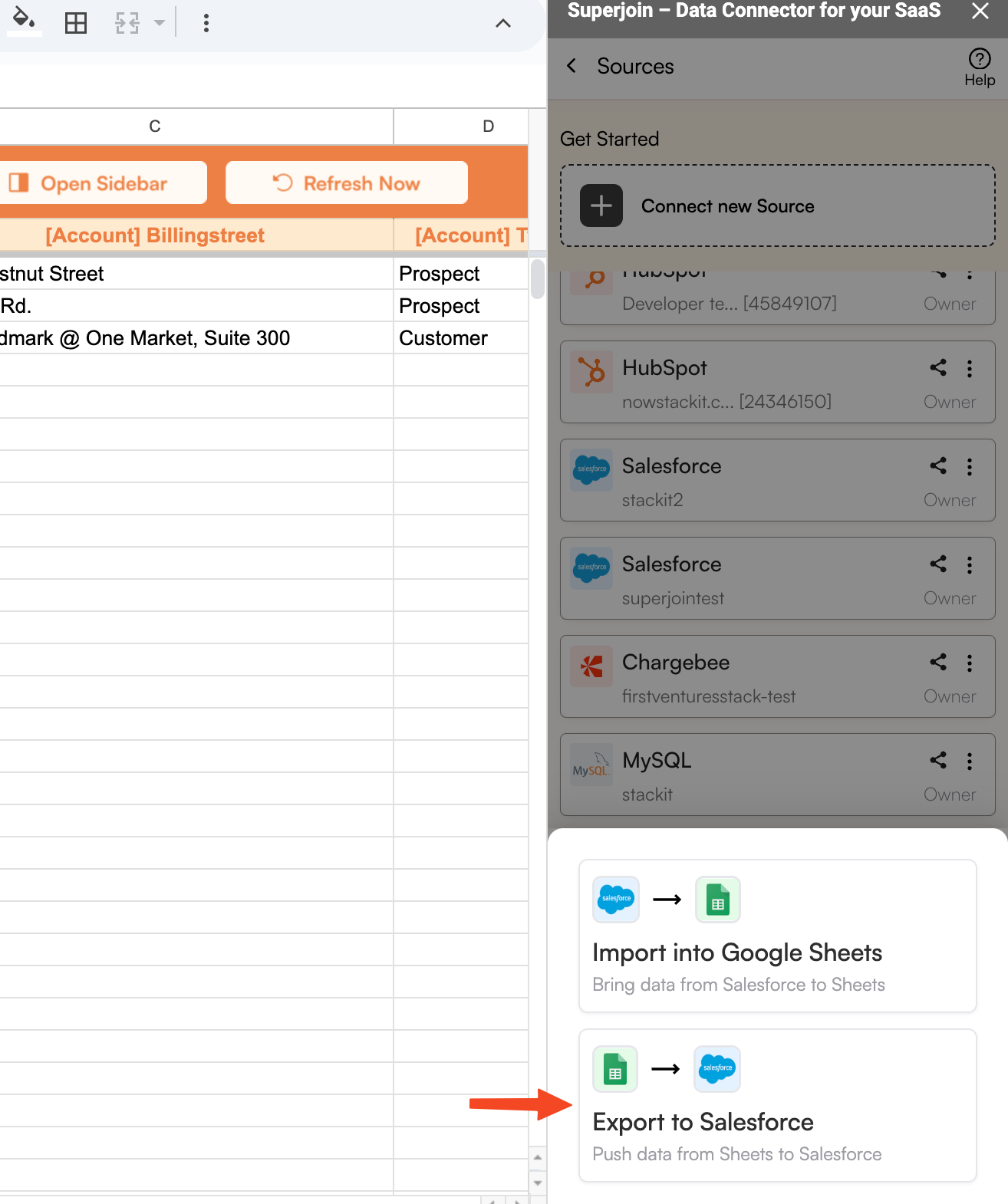
Task: Collapse the toolbar with the up chevron
Action: (x=503, y=23)
